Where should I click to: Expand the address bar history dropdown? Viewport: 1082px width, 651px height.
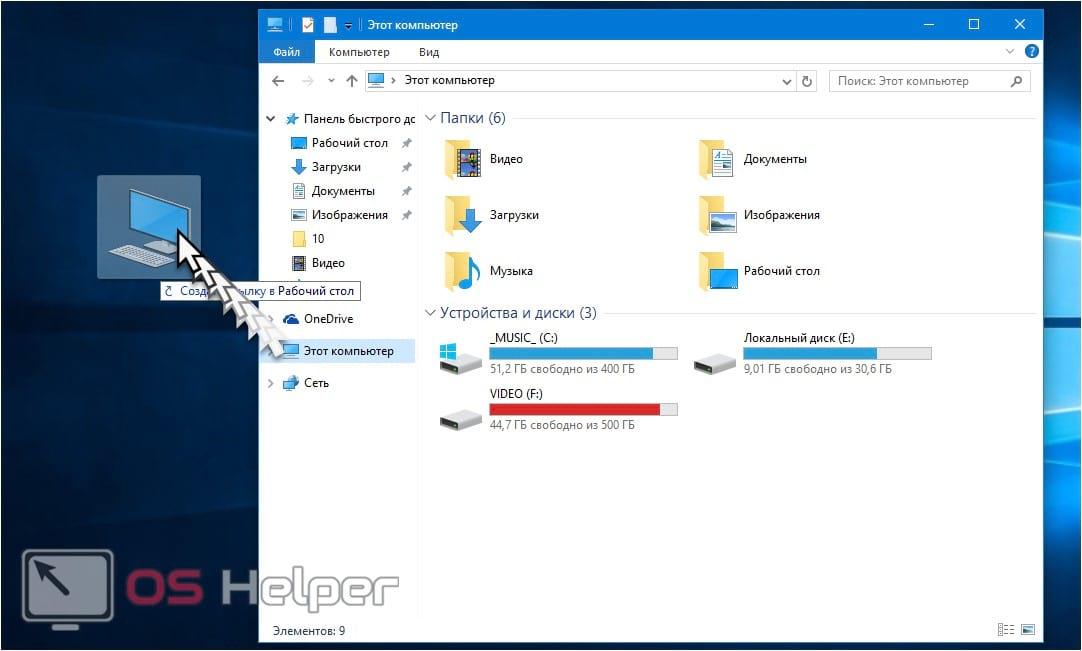click(x=786, y=81)
